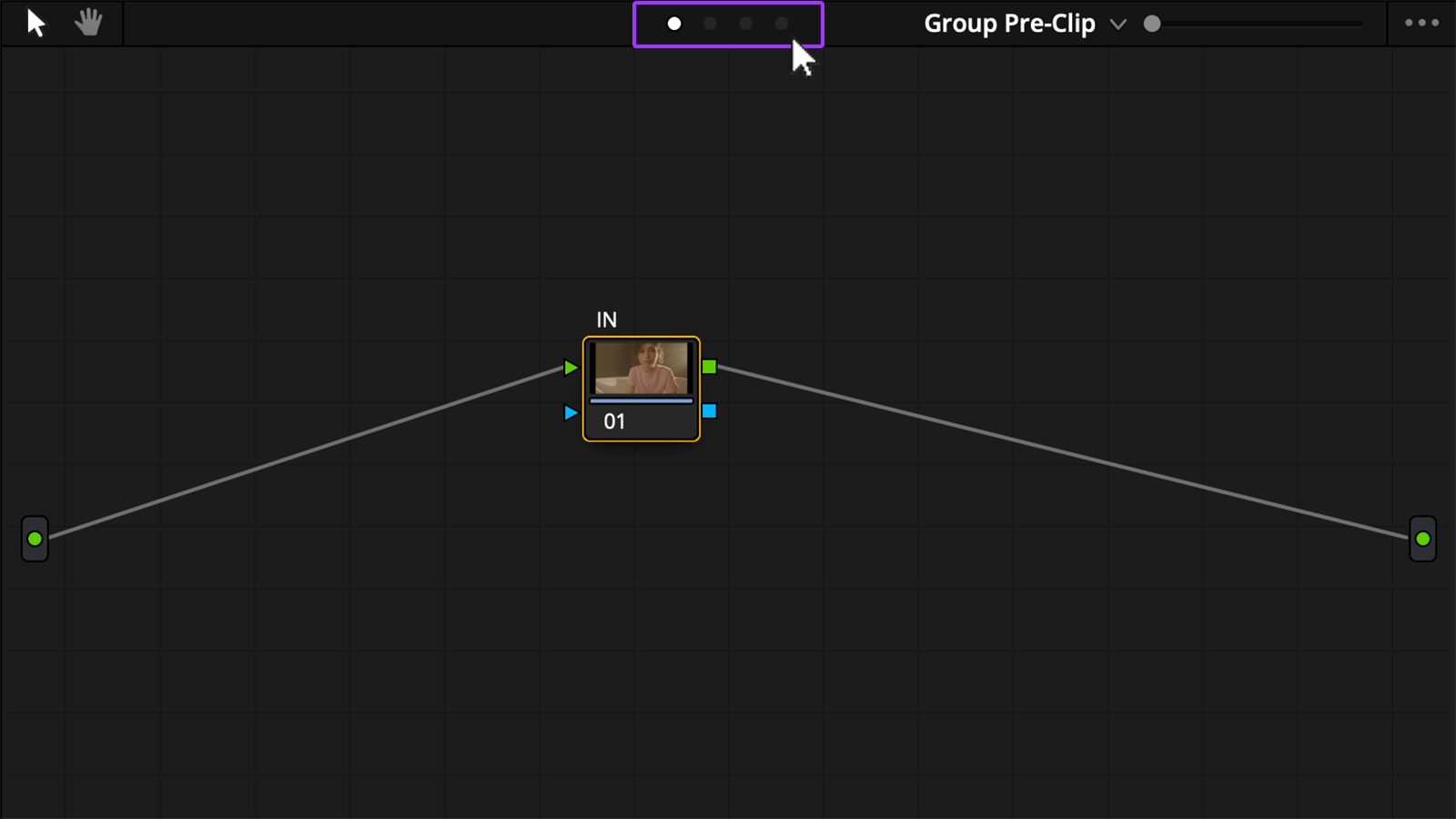1456x819 pixels.
Task: Open the three-dot node editor options menu
Action: click(1421, 23)
